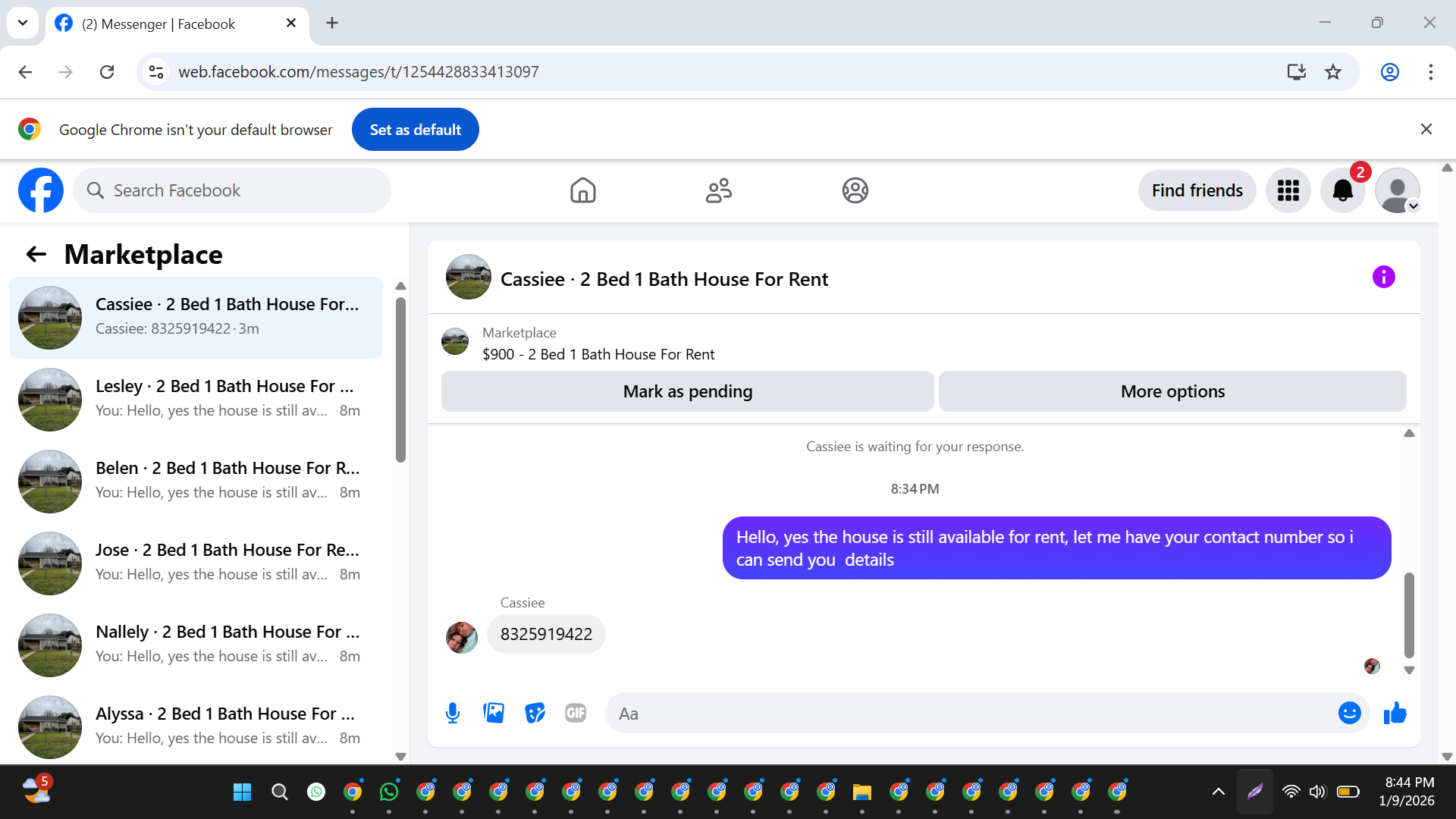Click the Mark as pending button
Screen dimensions: 1456x819
click(687, 391)
